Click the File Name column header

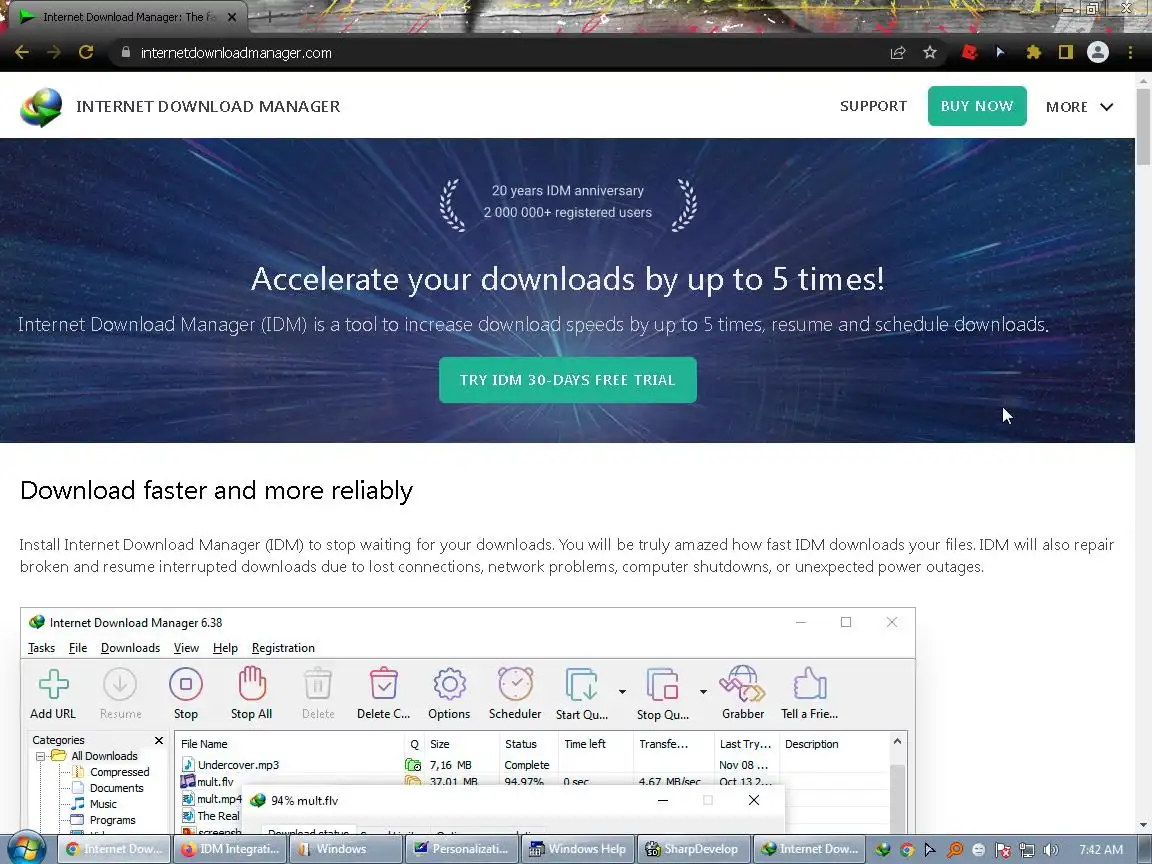pos(289,744)
